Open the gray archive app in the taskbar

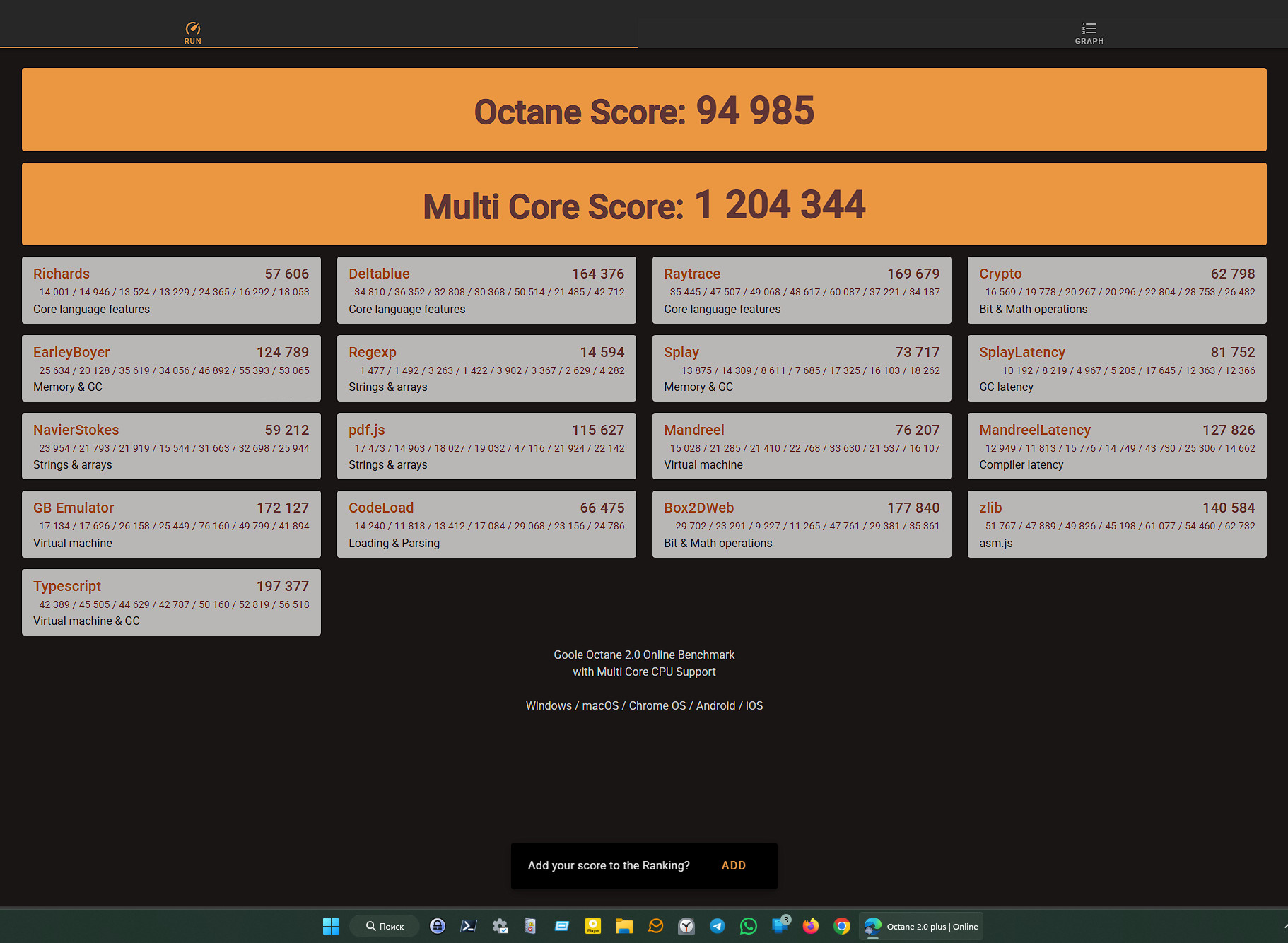click(x=530, y=926)
